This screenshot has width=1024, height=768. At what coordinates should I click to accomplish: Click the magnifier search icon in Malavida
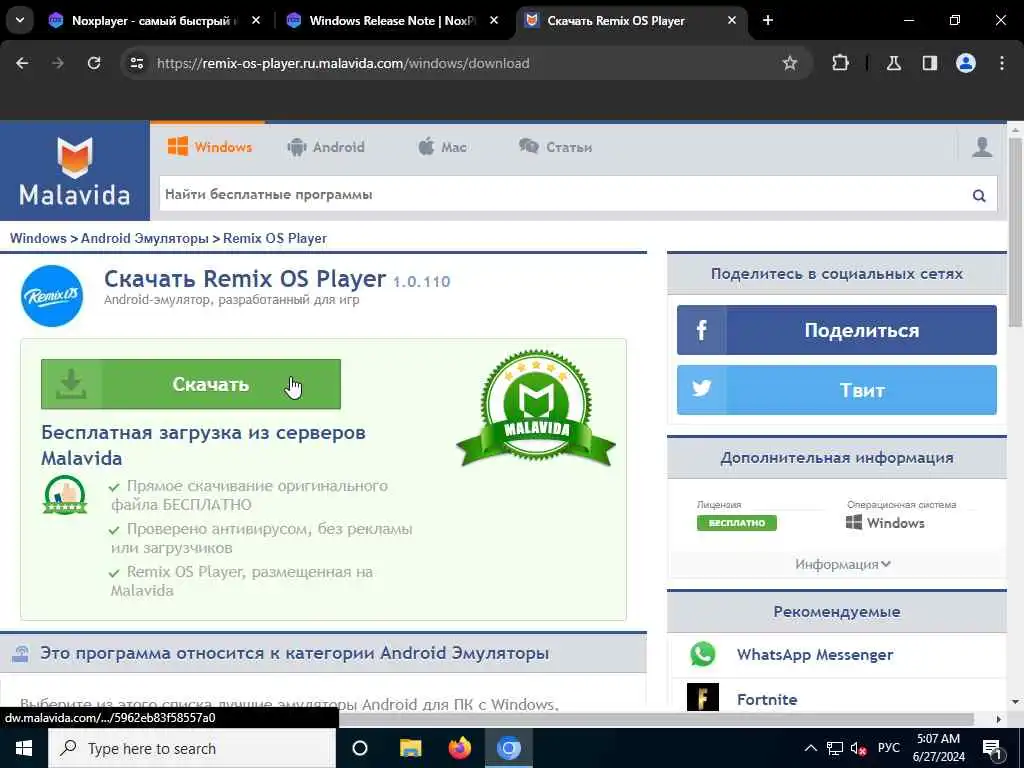coord(979,195)
